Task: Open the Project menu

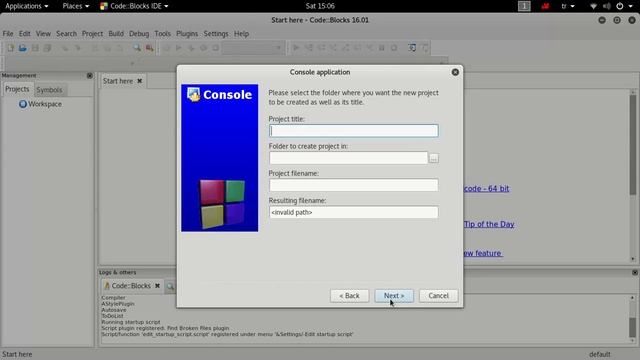Action: click(x=92, y=34)
